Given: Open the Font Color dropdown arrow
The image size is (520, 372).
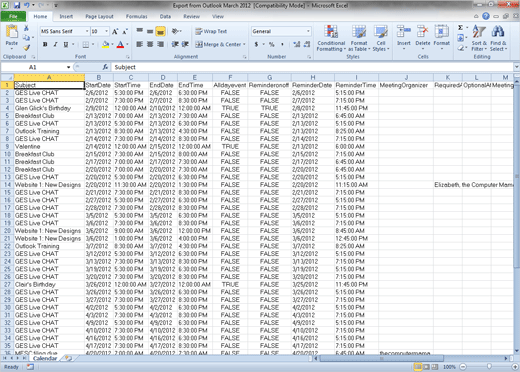Looking at the screenshot, I should 127,44.
